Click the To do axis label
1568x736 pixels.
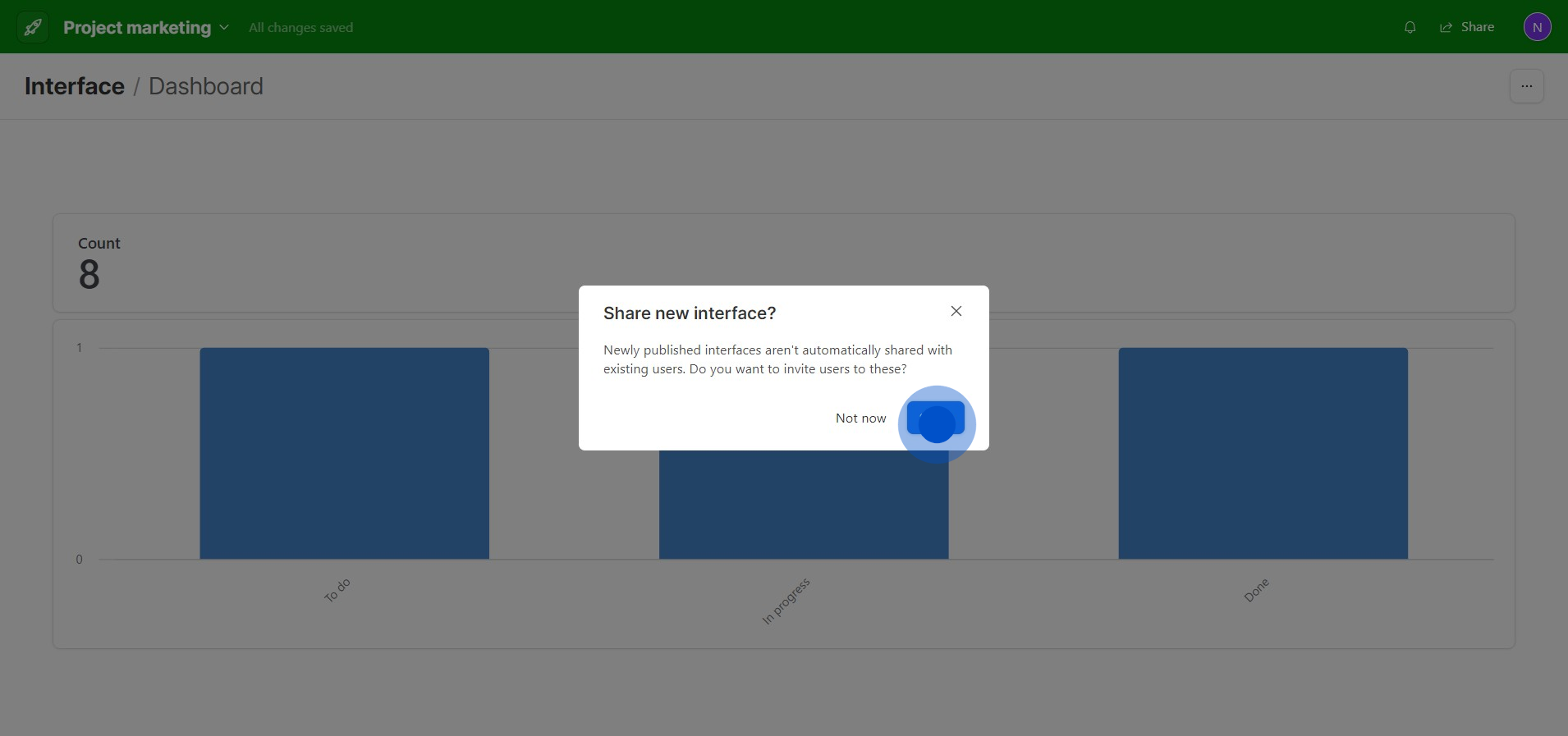[x=337, y=590]
